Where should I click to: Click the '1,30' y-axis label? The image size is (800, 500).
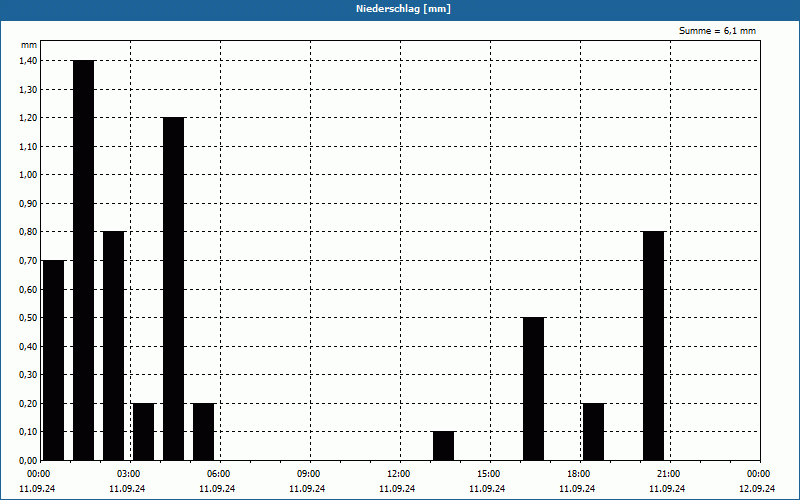(28, 89)
